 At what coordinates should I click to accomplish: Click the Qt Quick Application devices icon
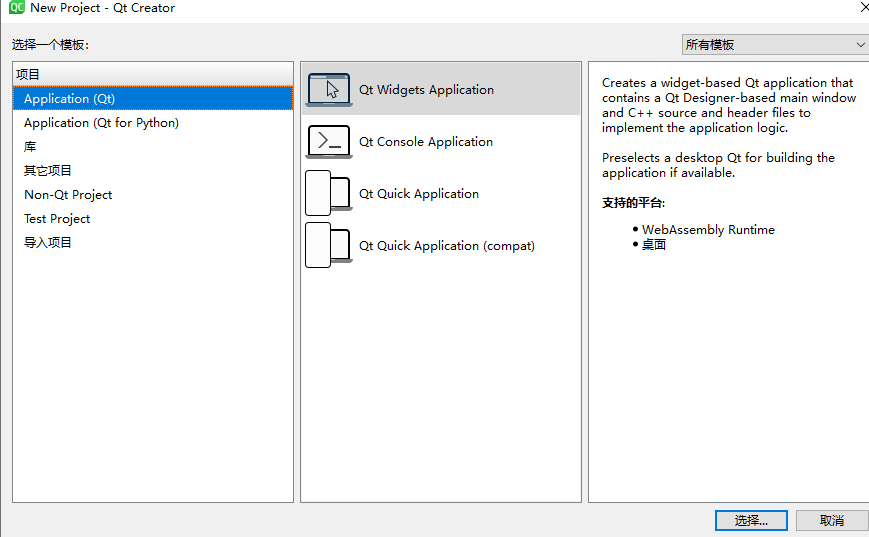pyautogui.click(x=329, y=193)
